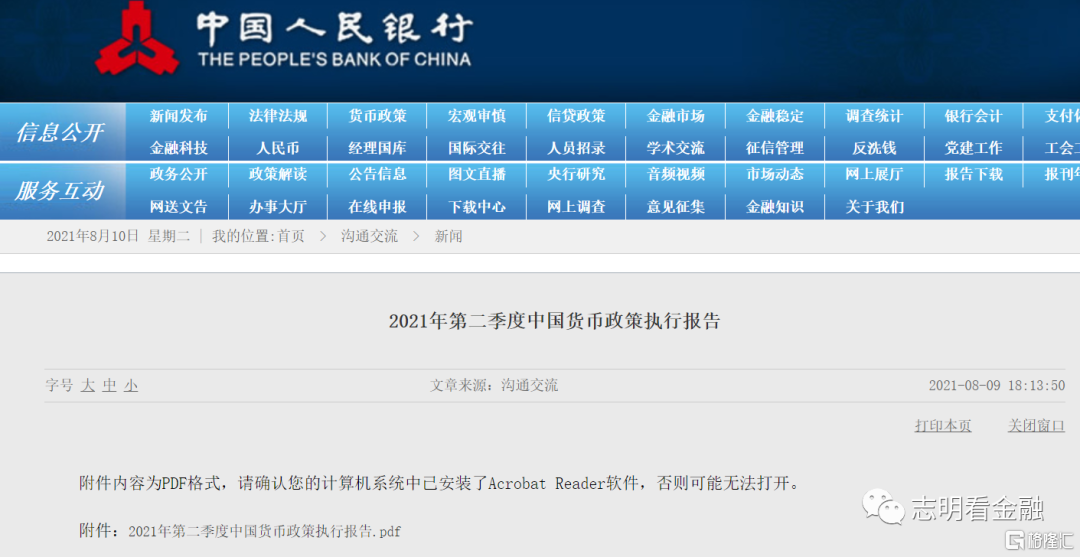Click the WeChat watermark icon
Image resolution: width=1080 pixels, height=557 pixels.
(x=883, y=507)
